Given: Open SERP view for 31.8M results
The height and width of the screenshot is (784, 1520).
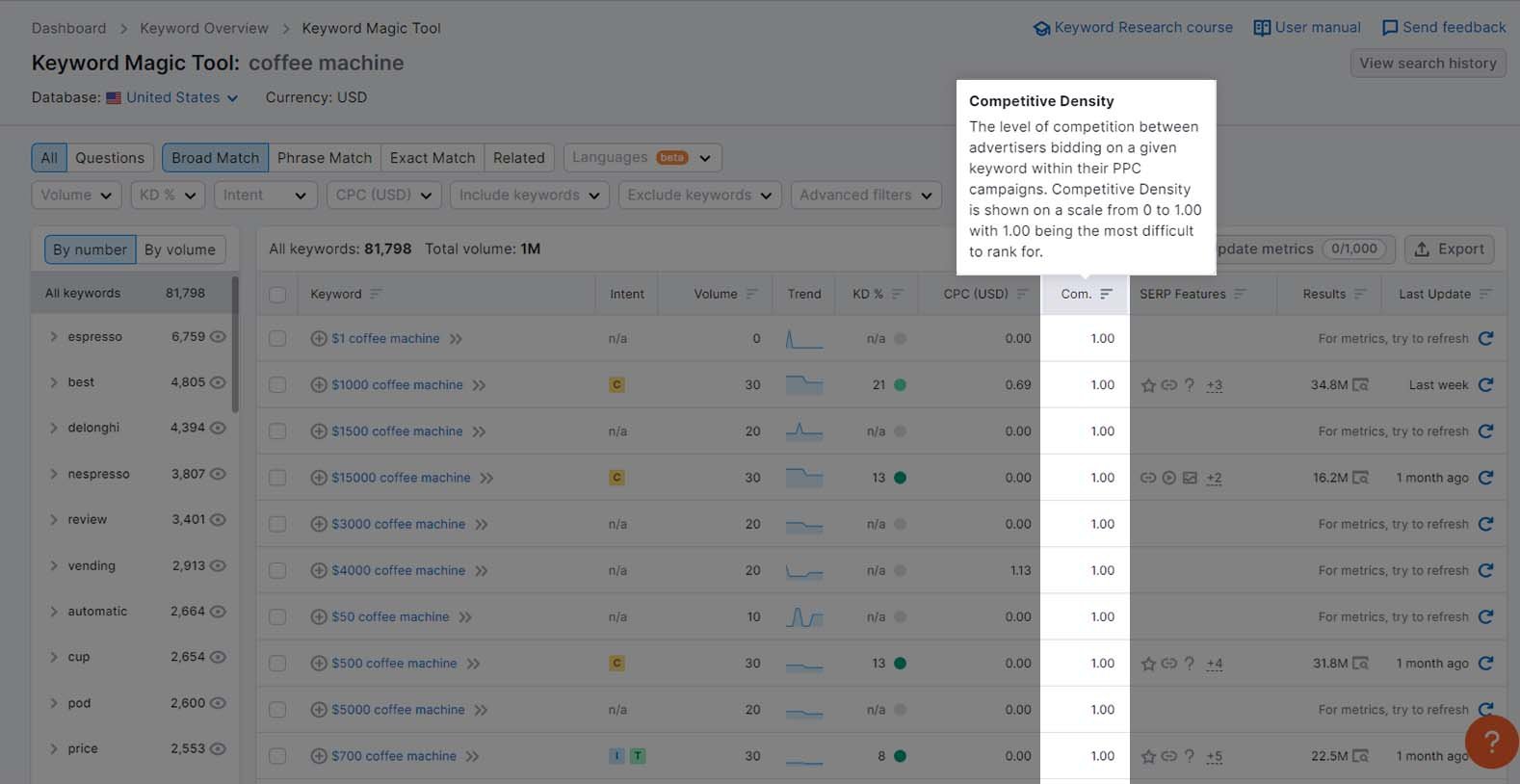Looking at the screenshot, I should point(1360,663).
